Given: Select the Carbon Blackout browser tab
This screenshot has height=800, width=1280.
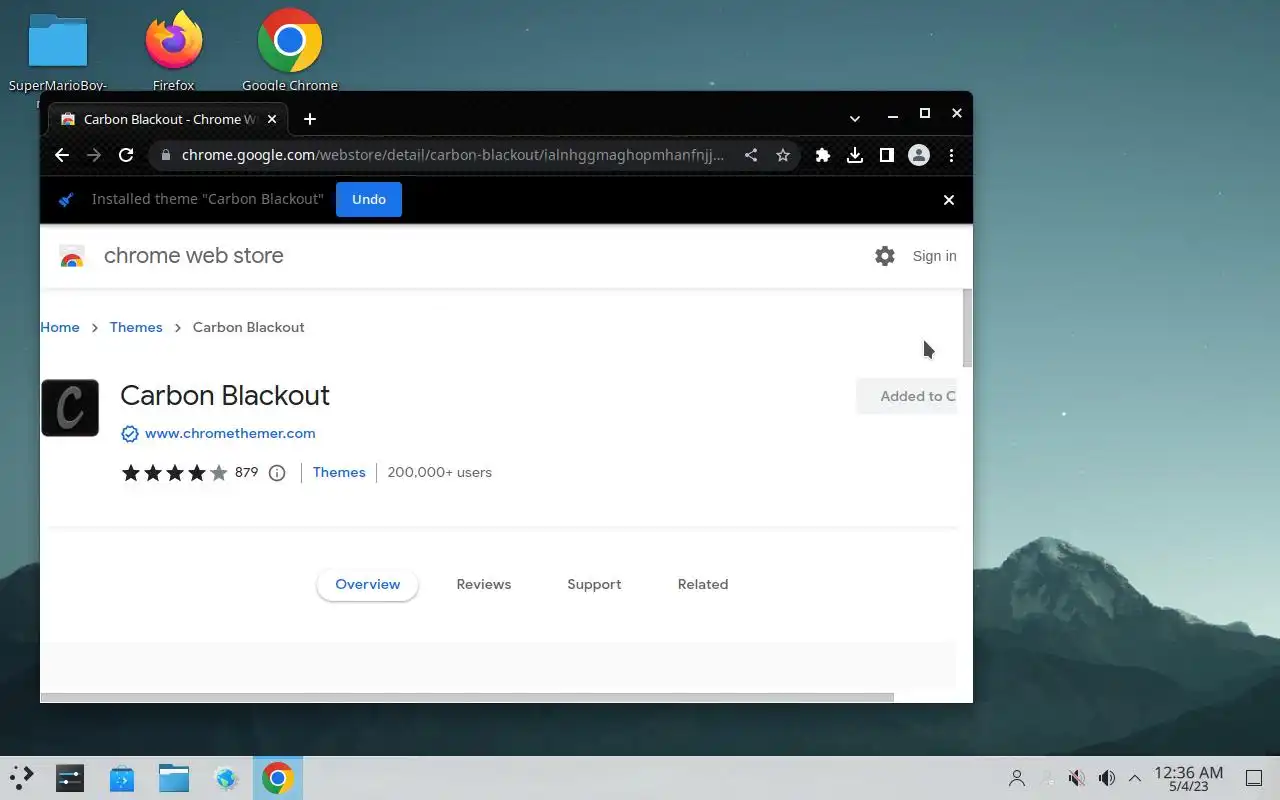Looking at the screenshot, I should click(169, 119).
